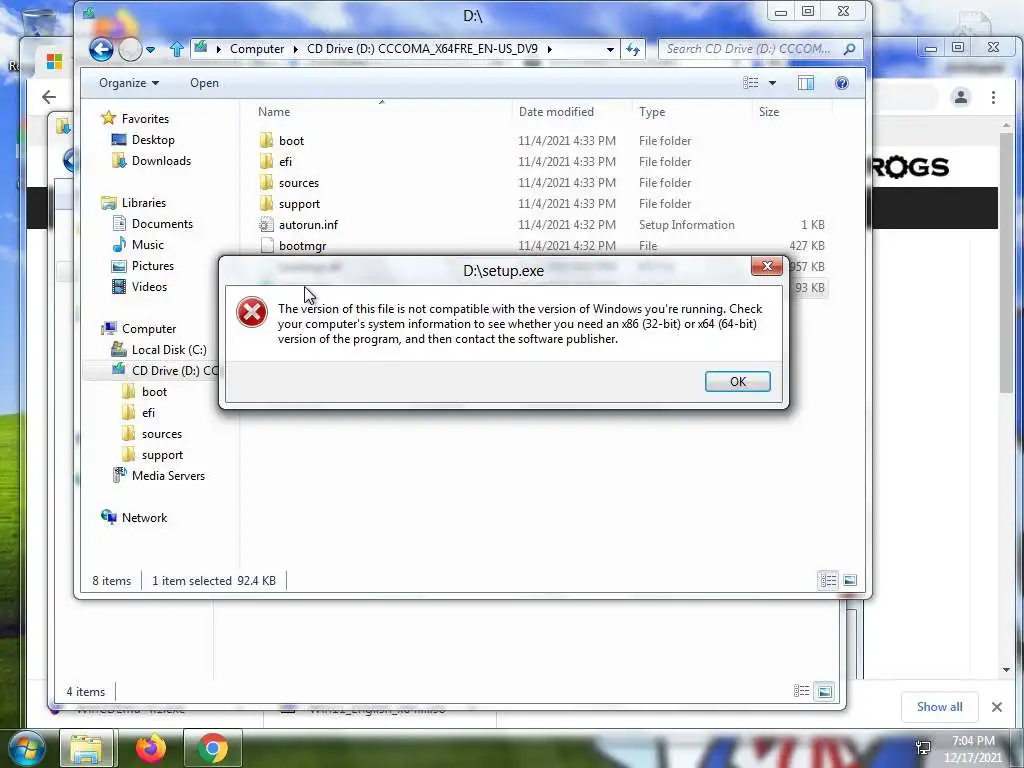1024x768 pixels.
Task: Expand arrow after CD Drive breadcrumb
Action: (x=549, y=49)
